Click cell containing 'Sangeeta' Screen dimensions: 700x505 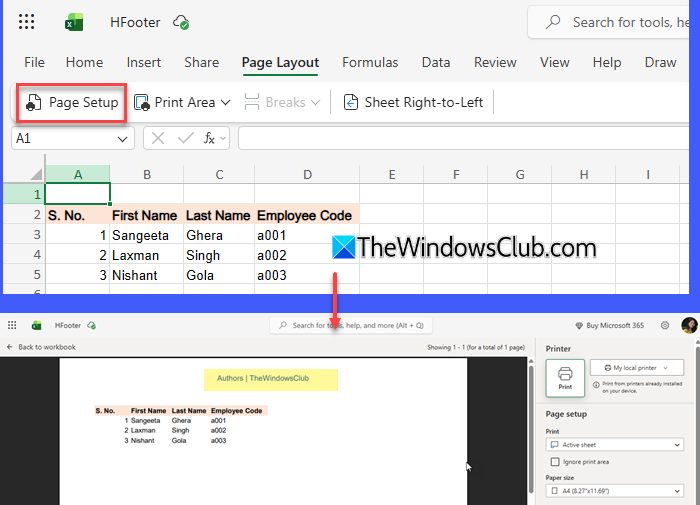coord(146,235)
